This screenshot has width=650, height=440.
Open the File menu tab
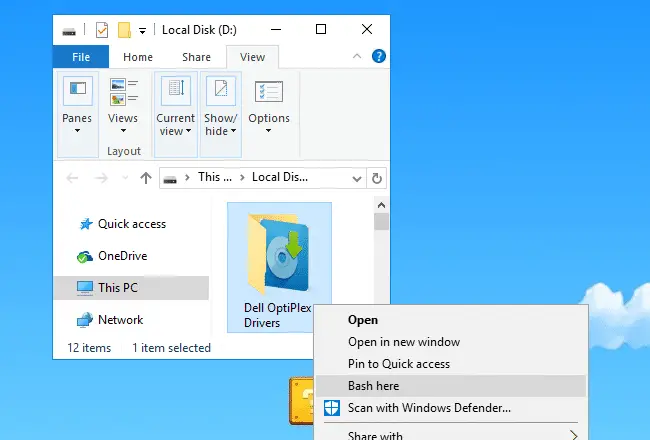click(x=81, y=57)
